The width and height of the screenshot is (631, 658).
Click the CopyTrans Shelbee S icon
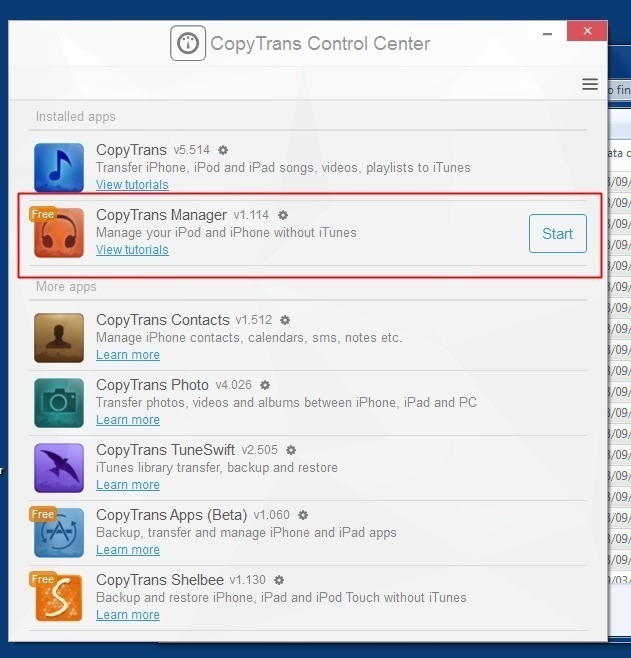pyautogui.click(x=59, y=598)
